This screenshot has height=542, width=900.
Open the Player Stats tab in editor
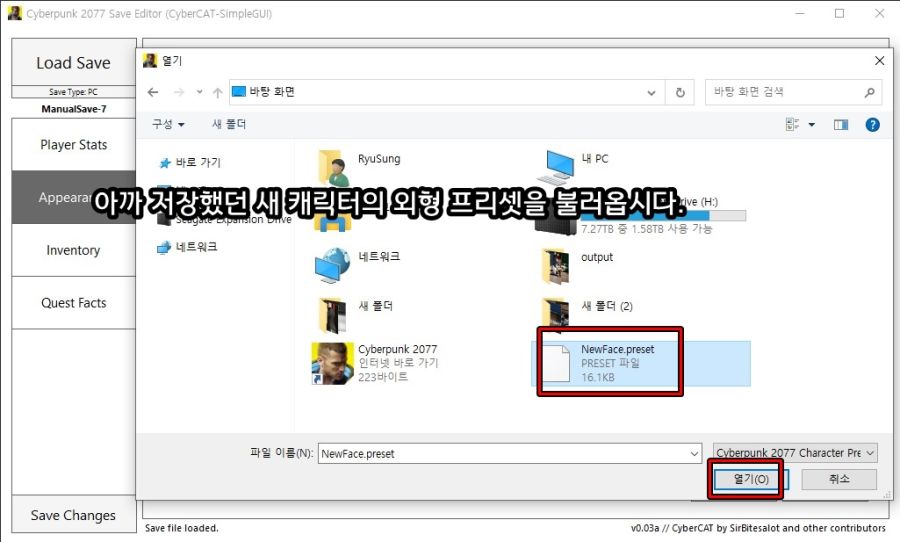tap(73, 145)
